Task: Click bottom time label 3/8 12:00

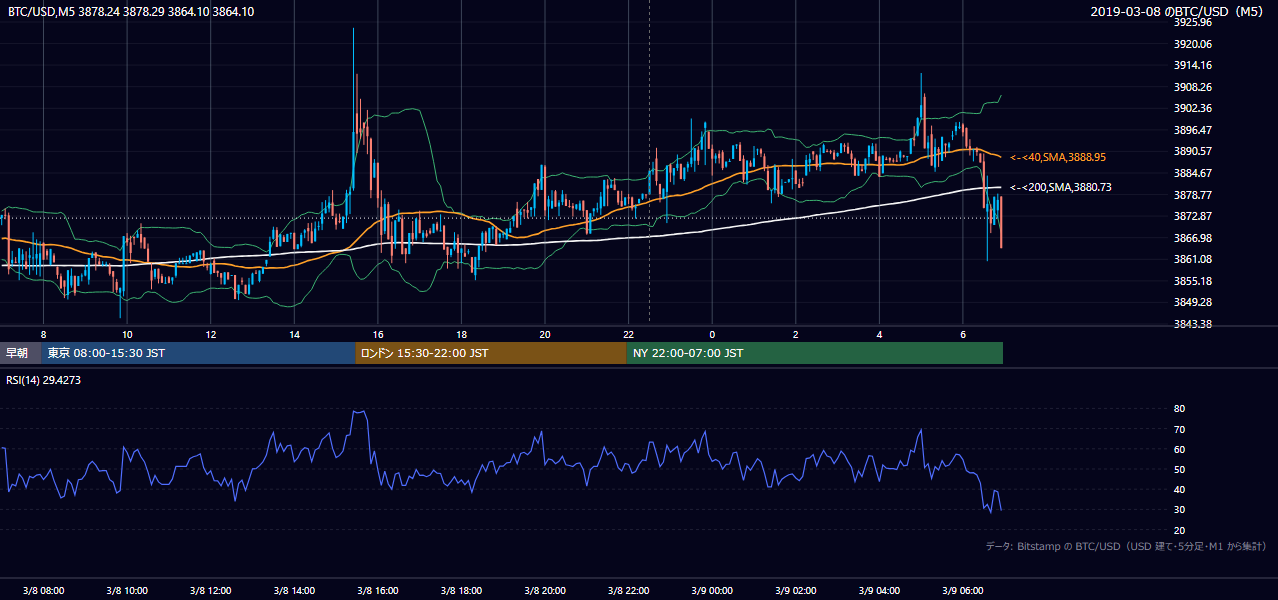Action: [210, 590]
